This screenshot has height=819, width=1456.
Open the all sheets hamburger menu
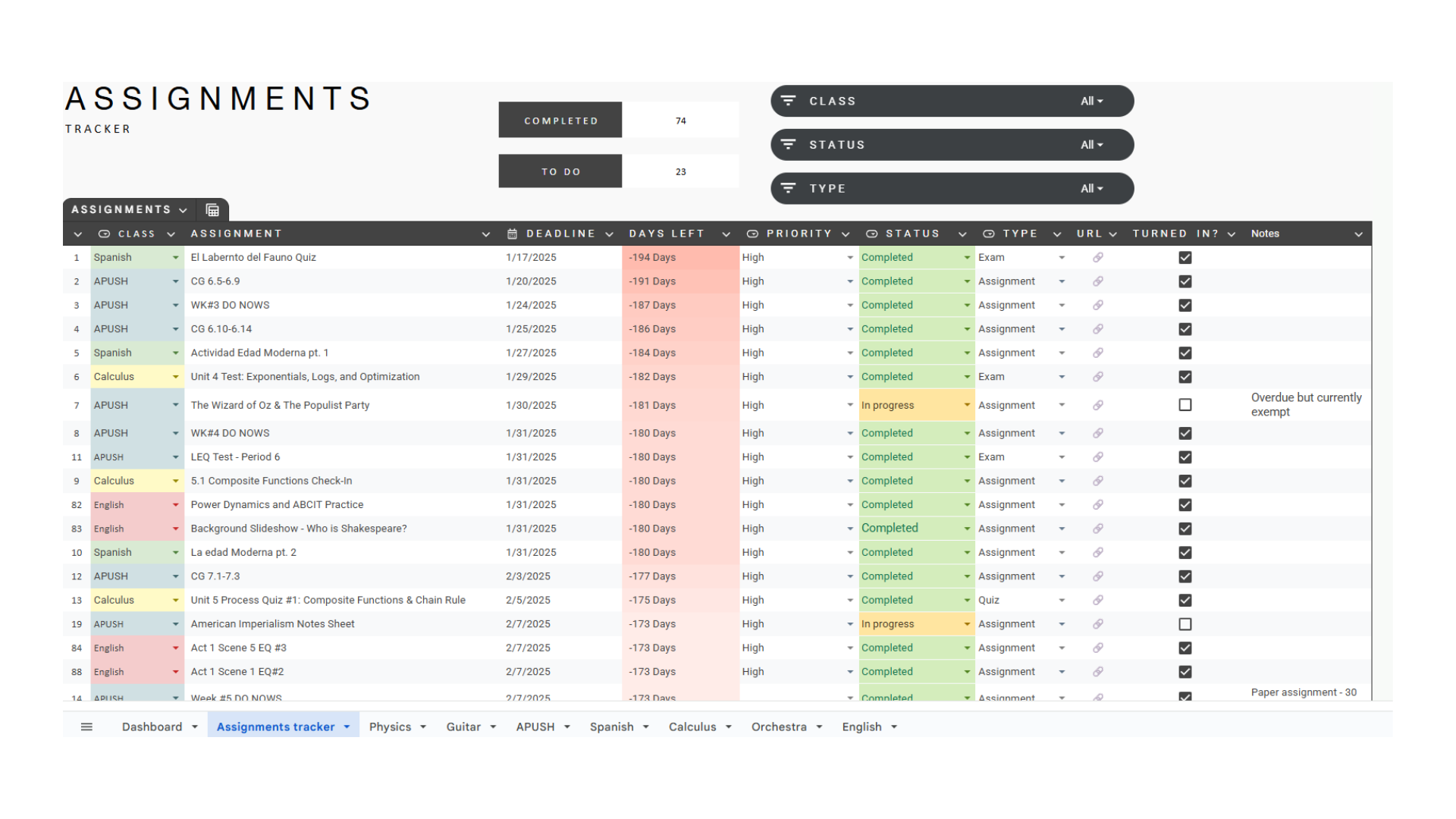(86, 726)
